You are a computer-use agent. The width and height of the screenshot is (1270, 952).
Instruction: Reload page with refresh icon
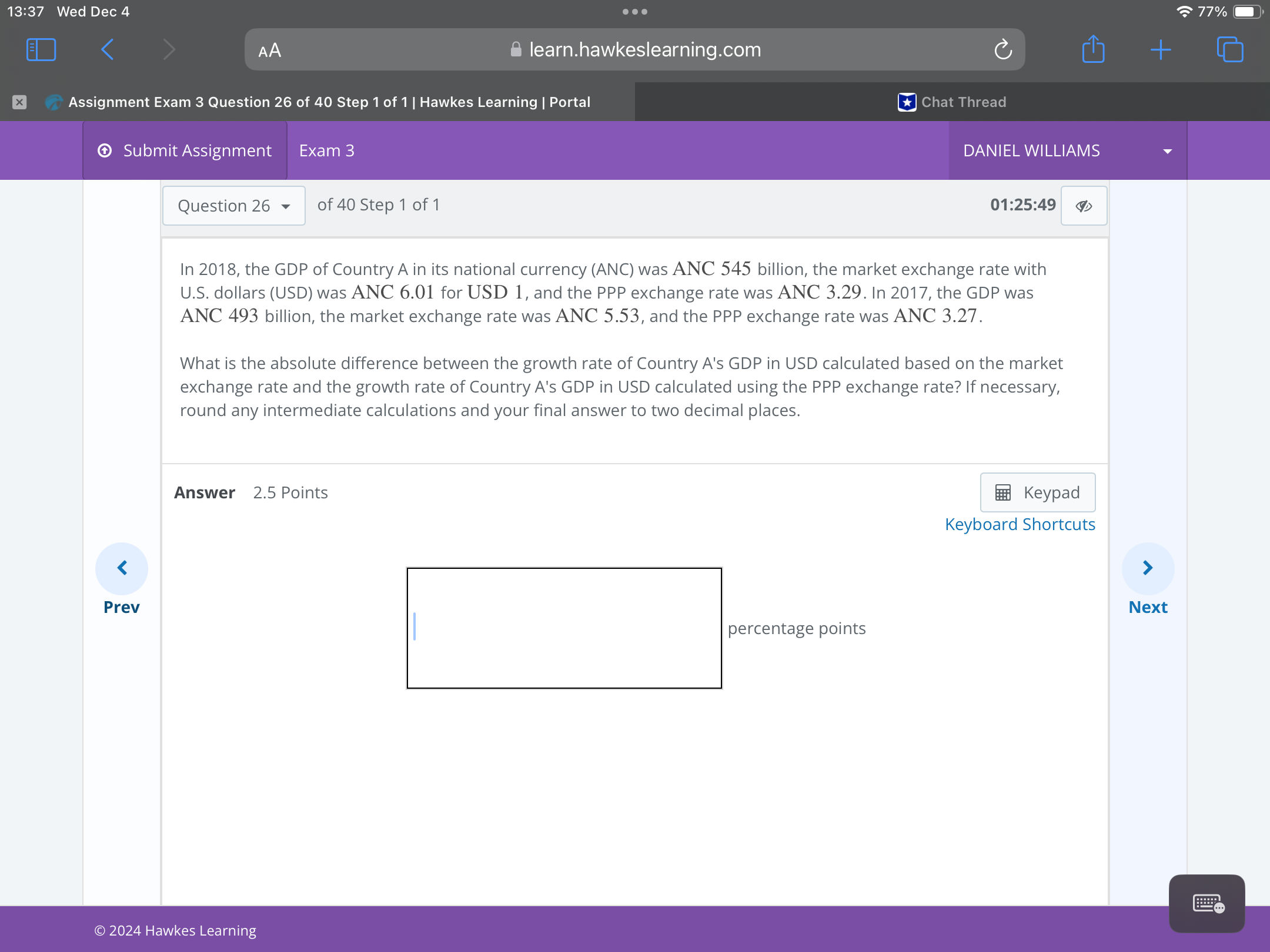tap(1003, 50)
